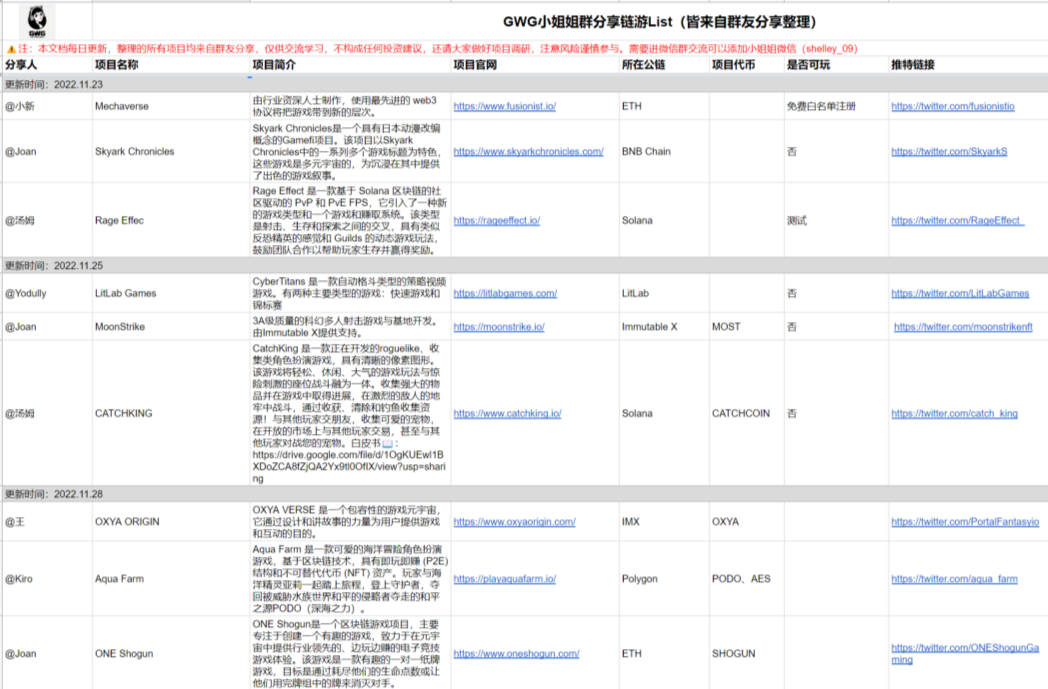Viewport: 1048px width, 689px height.
Task: Open the twitter.com/moonstrikenft link
Action: [x=963, y=327]
